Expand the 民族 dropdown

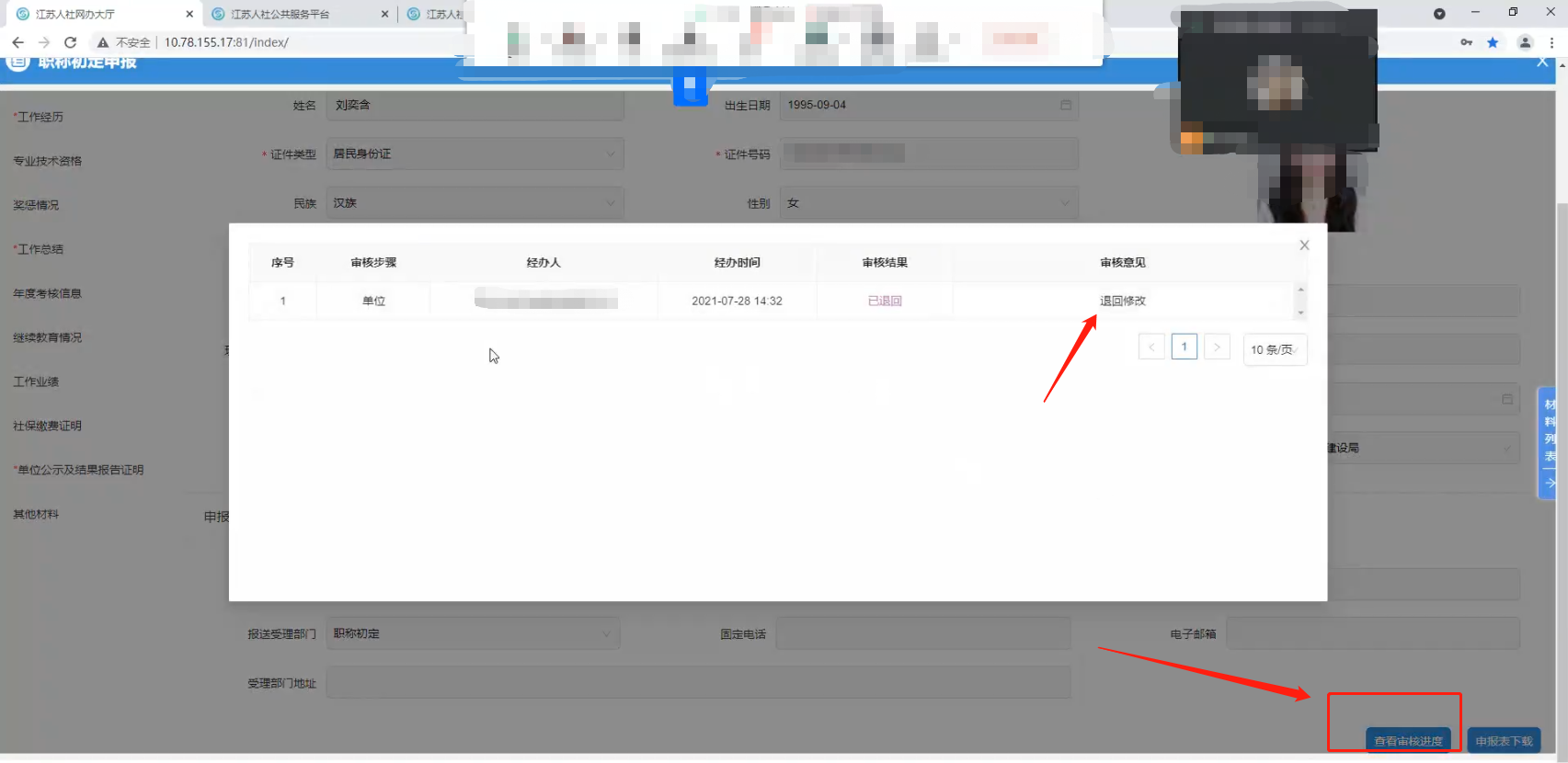[x=475, y=203]
